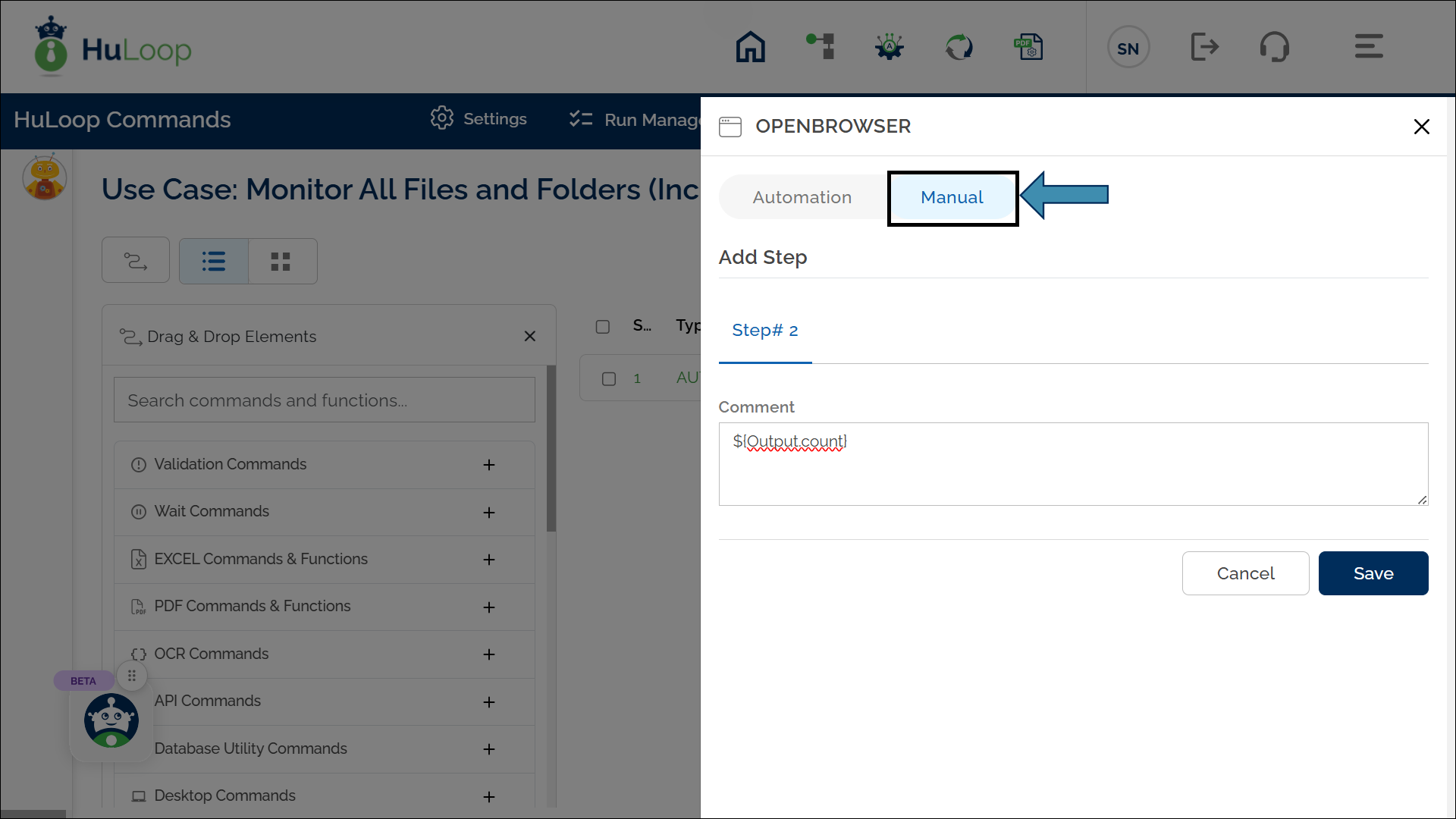Check the select-all steps checkbox
This screenshot has height=819, width=1456.
click(x=603, y=327)
